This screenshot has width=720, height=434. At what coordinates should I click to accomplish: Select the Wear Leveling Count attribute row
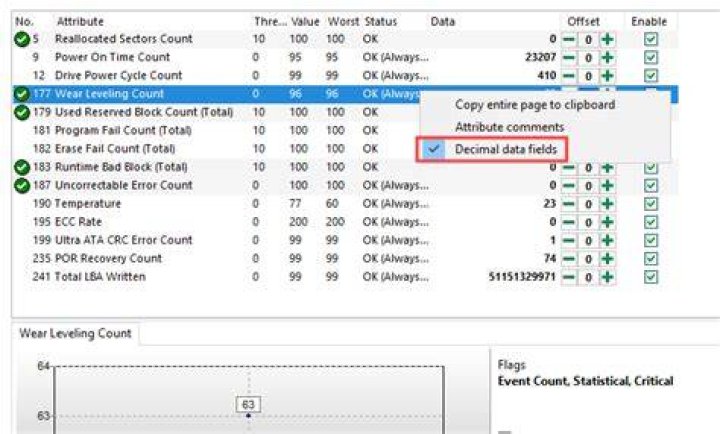(x=345, y=94)
